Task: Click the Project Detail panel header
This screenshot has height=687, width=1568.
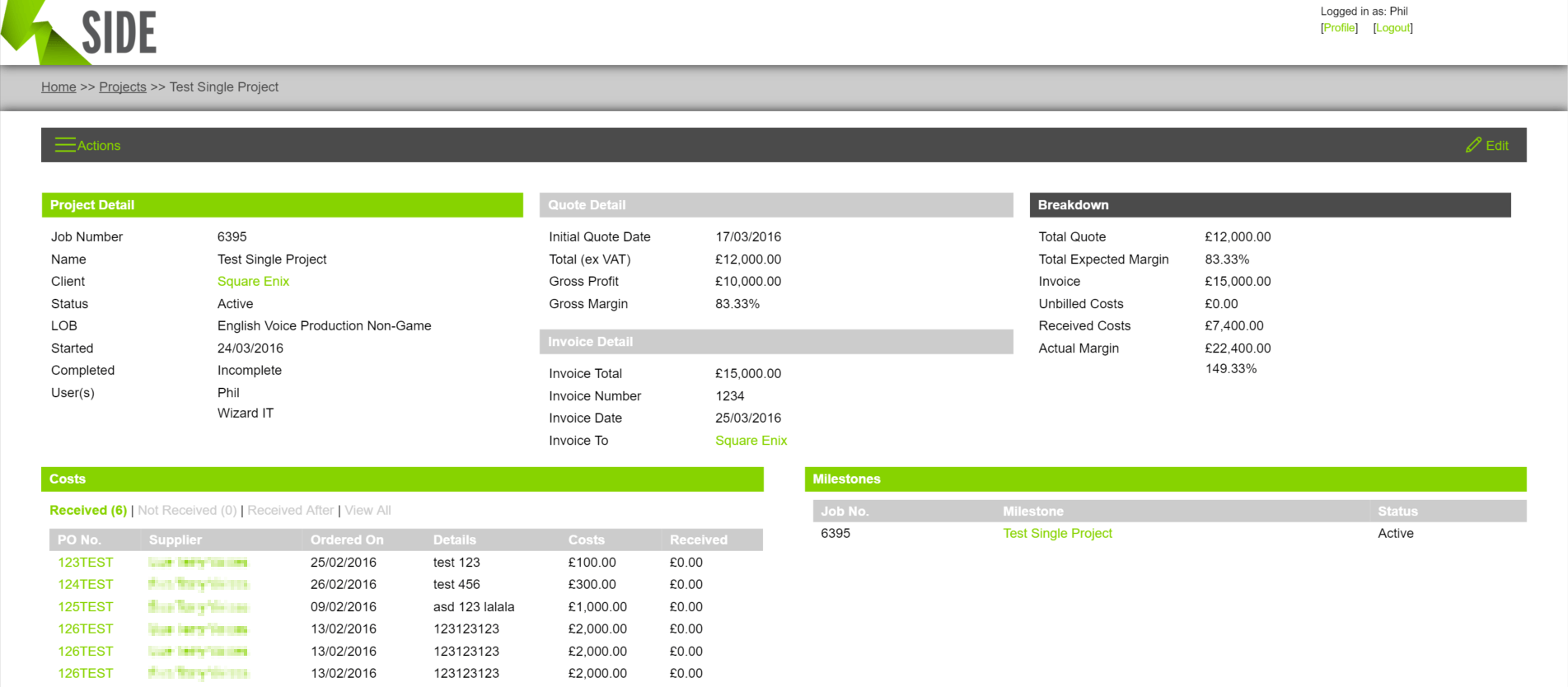Action: coord(283,205)
